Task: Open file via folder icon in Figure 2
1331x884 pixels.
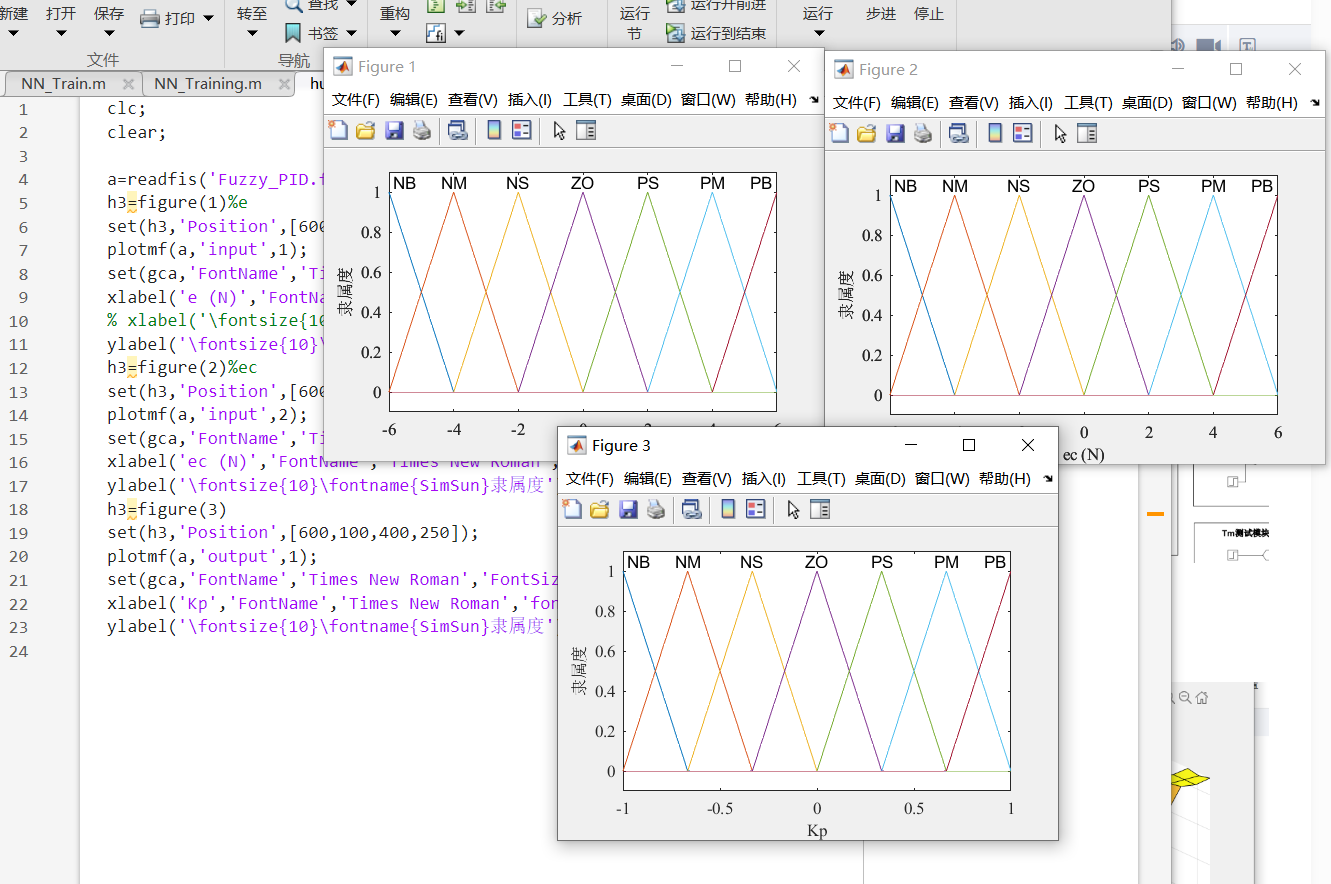Action: pos(866,134)
